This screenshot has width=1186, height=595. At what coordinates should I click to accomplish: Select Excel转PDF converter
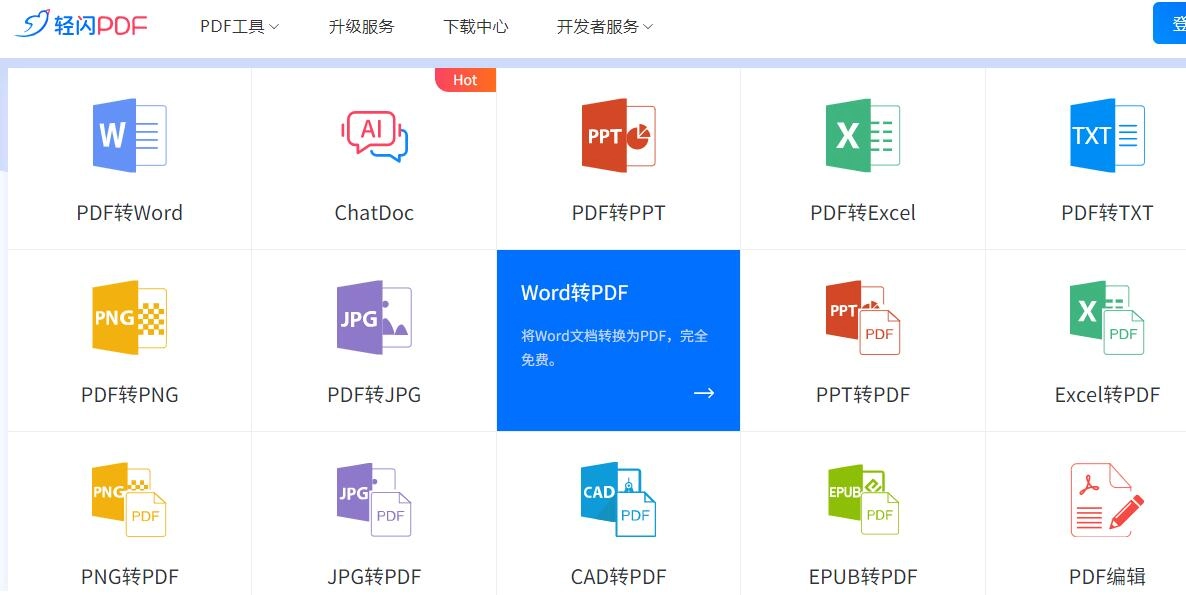coord(1105,342)
